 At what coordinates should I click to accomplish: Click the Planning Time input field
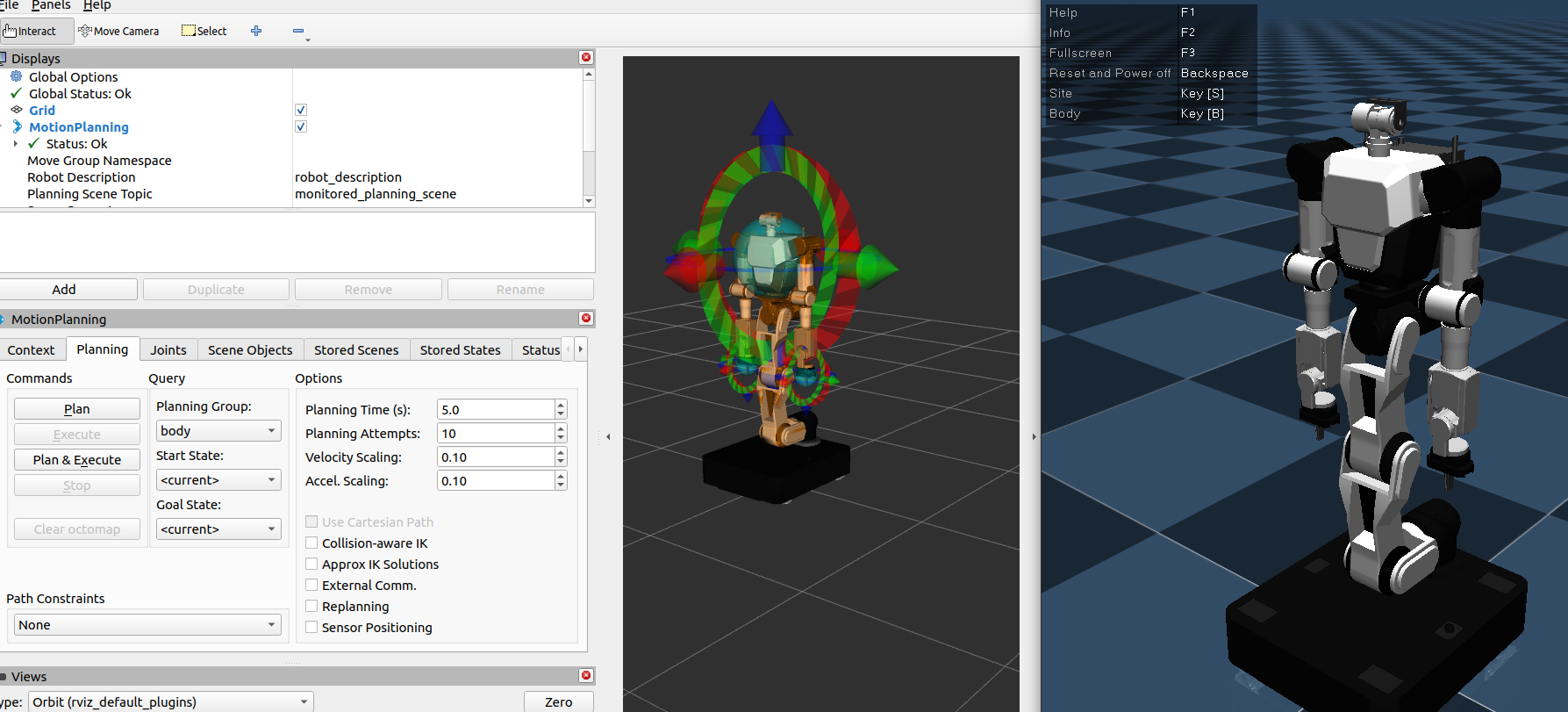point(496,410)
